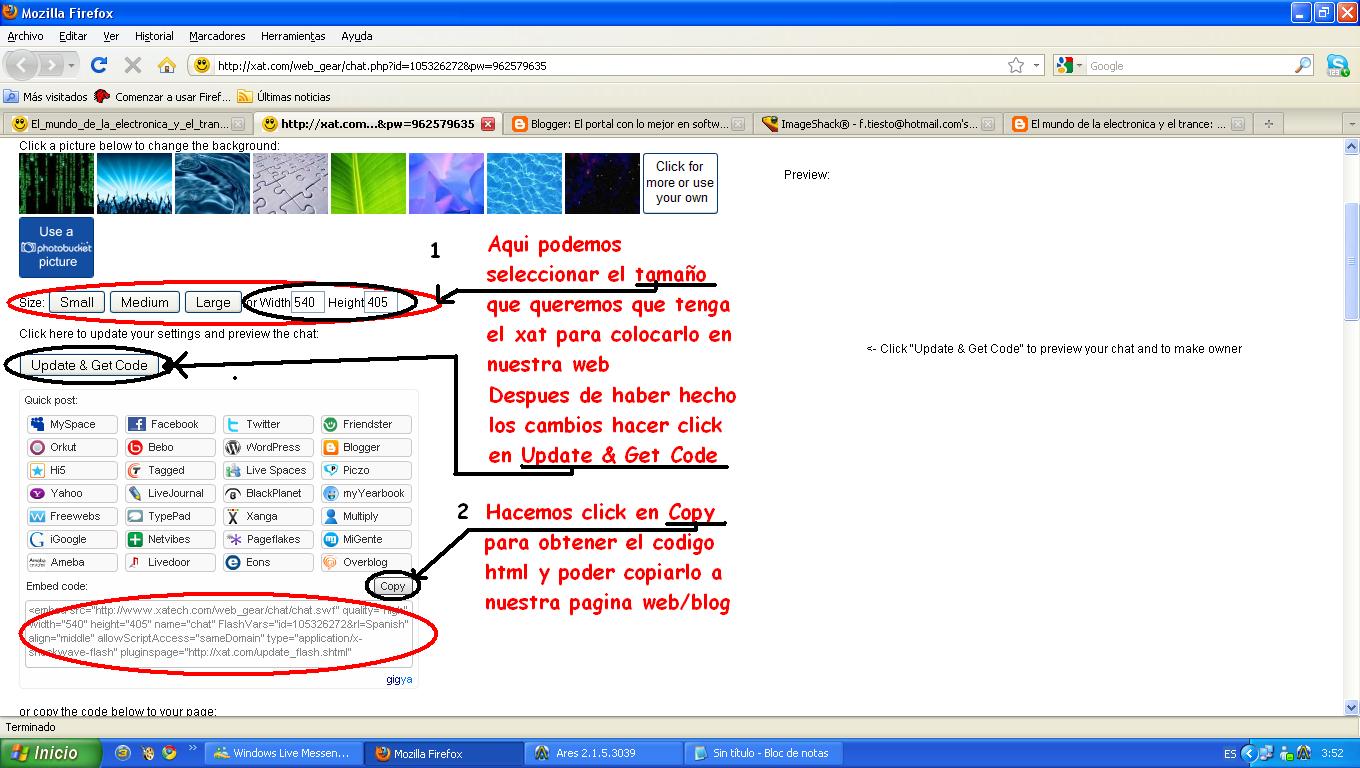This screenshot has height=768, width=1360.
Task: Stop loading with the X toolbar icon
Action: coord(132,65)
